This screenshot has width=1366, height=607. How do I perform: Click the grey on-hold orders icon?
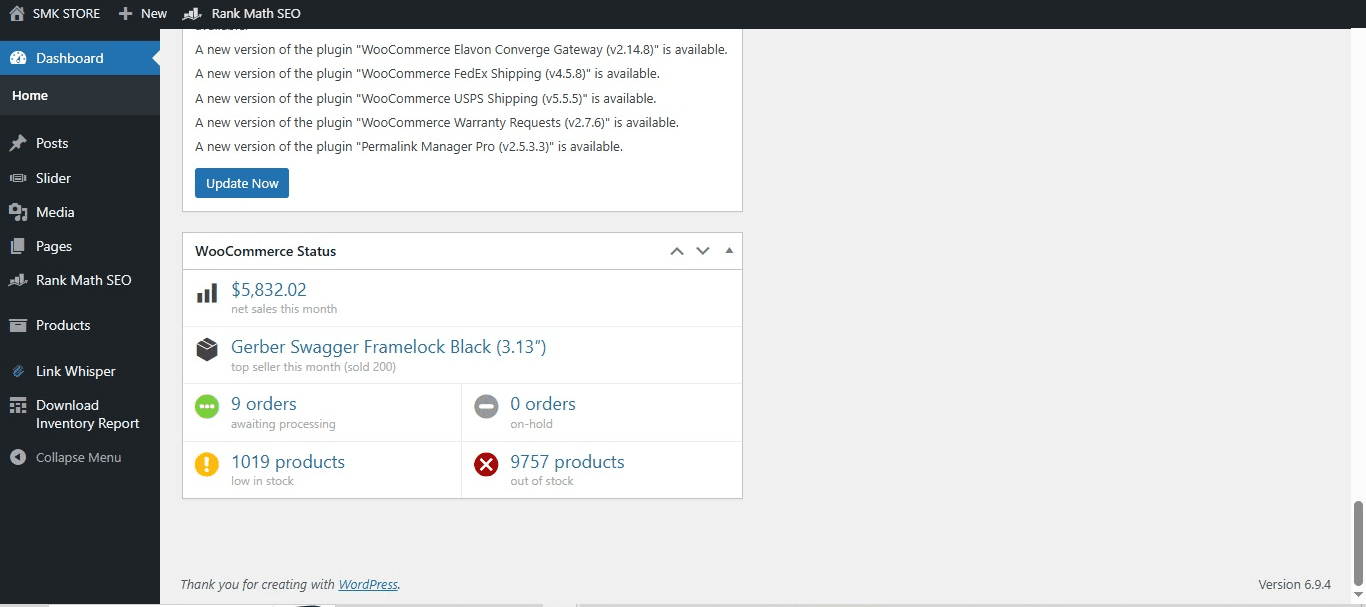click(486, 407)
